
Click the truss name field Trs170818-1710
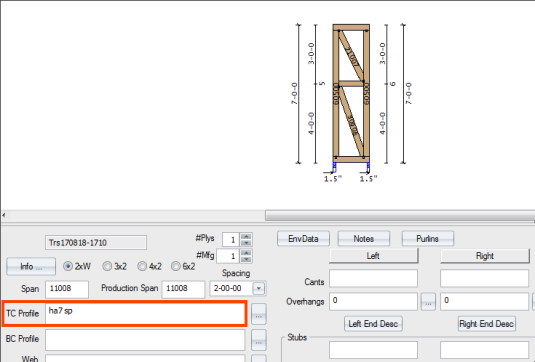[x=96, y=243]
